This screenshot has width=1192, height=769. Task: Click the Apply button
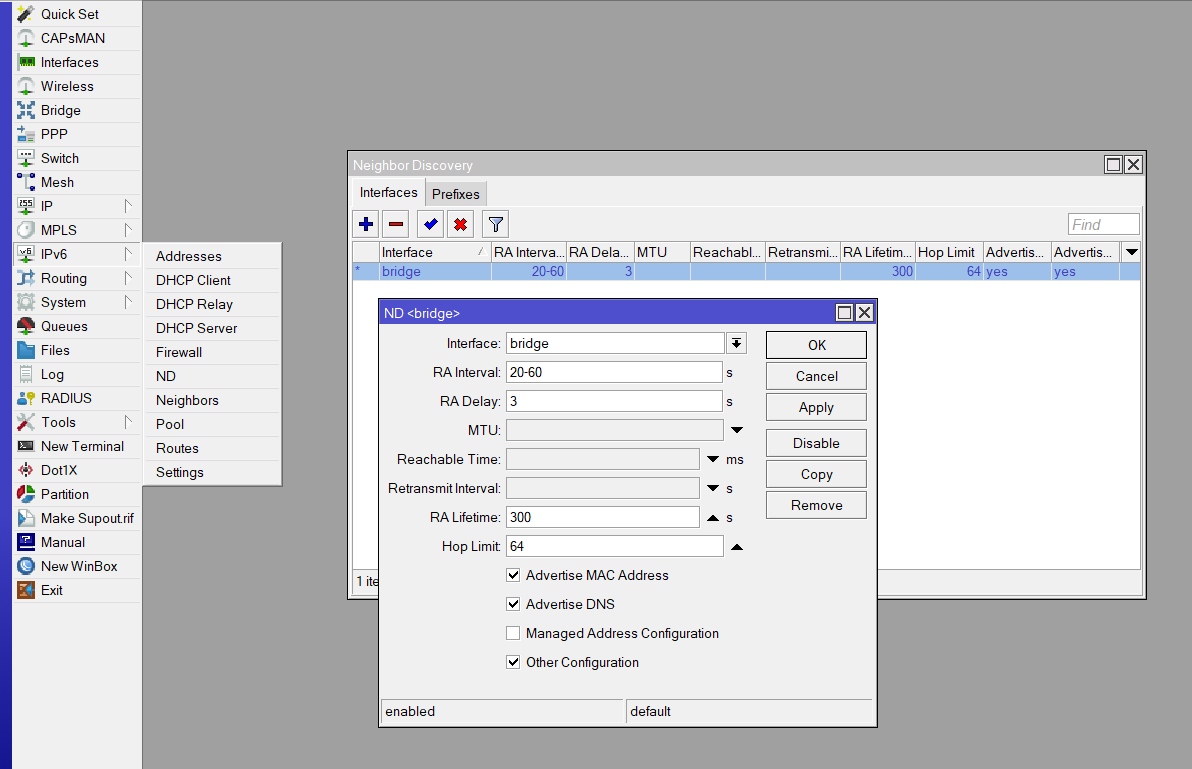coord(816,407)
